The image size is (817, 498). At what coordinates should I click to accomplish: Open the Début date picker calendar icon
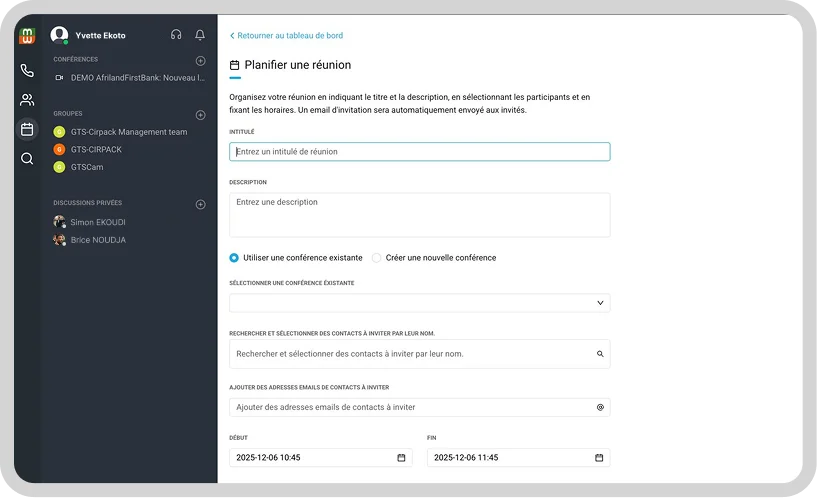pyautogui.click(x=401, y=457)
